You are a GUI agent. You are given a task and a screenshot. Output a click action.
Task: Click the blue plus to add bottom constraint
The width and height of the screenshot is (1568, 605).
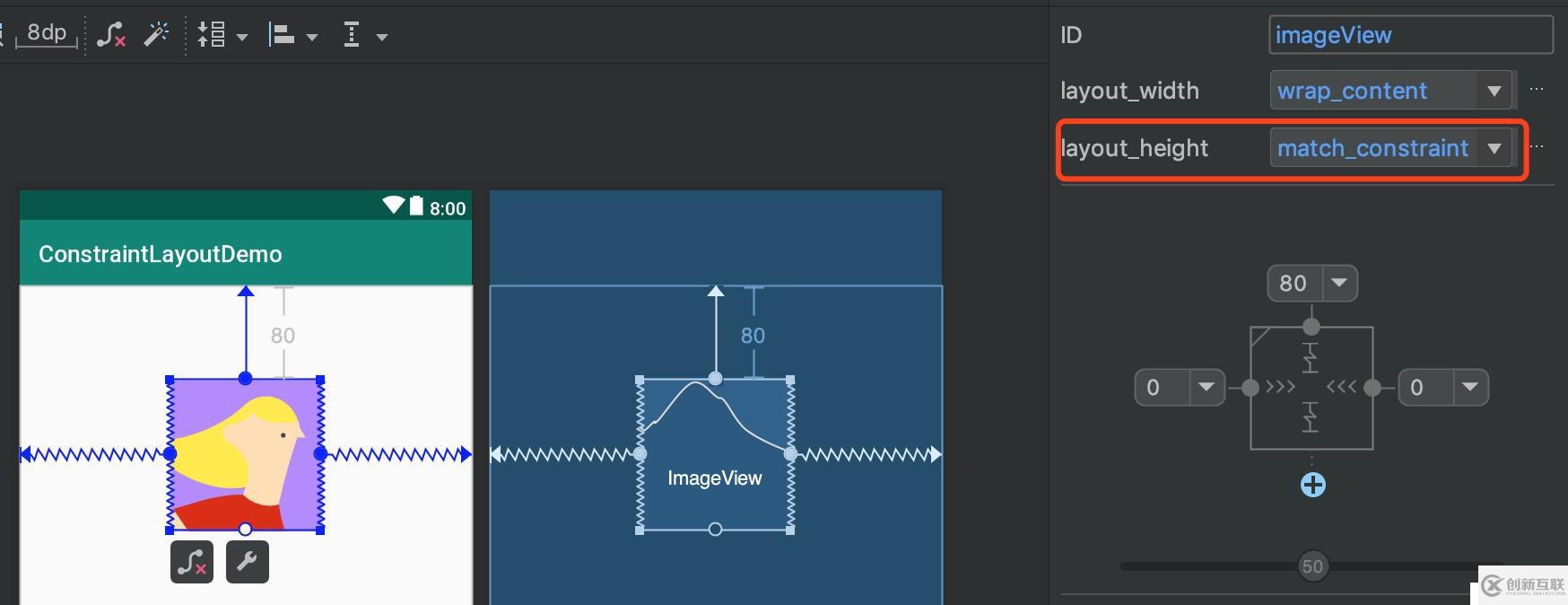1312,486
